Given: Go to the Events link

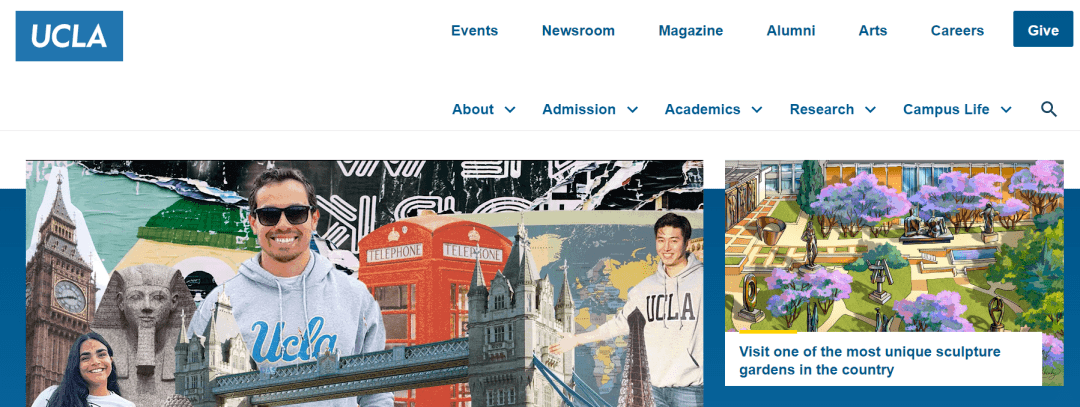Looking at the screenshot, I should coord(475,30).
